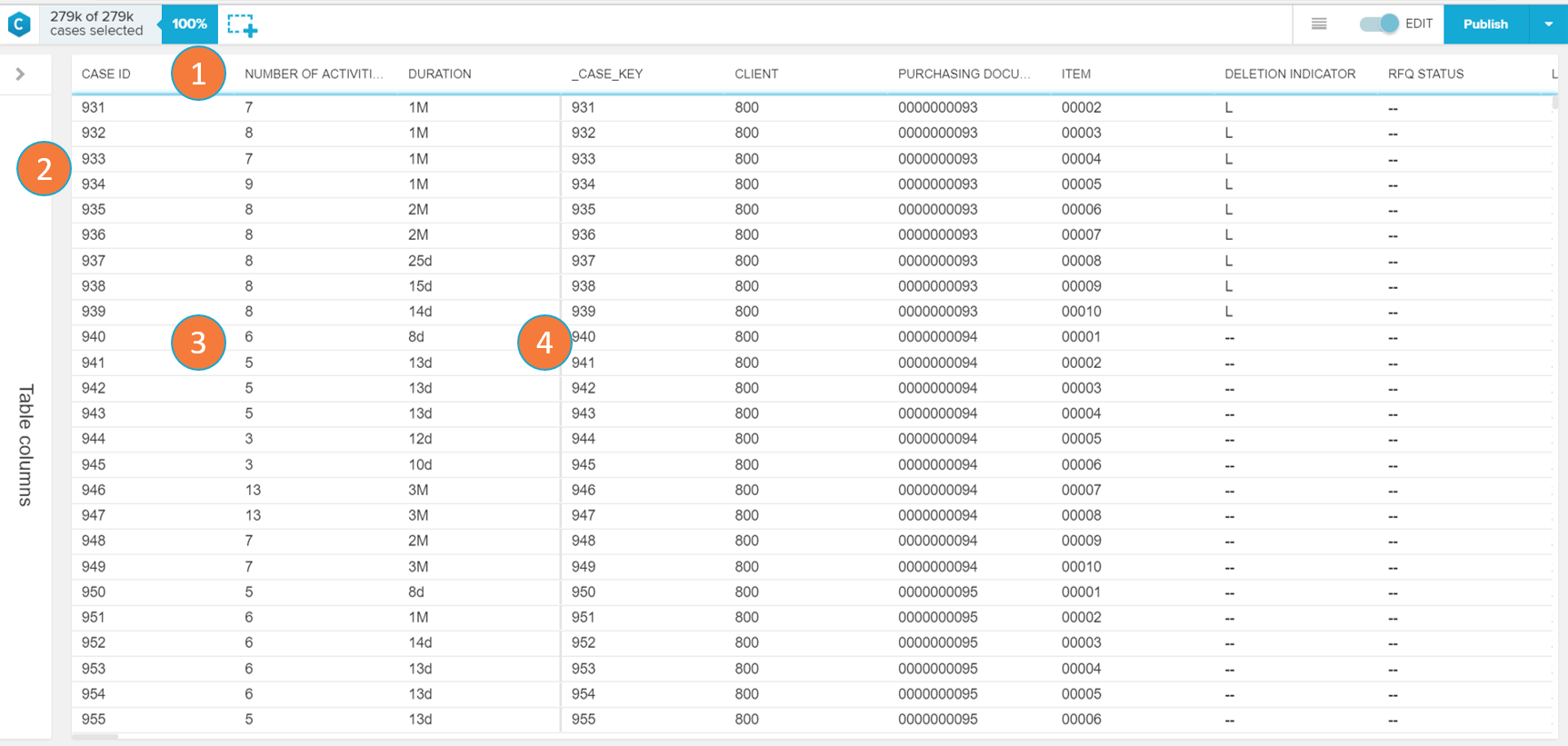Screen dimensions: 1568x746
Task: Click the PURCHASING DOCUMENT column header
Action: coord(964,75)
